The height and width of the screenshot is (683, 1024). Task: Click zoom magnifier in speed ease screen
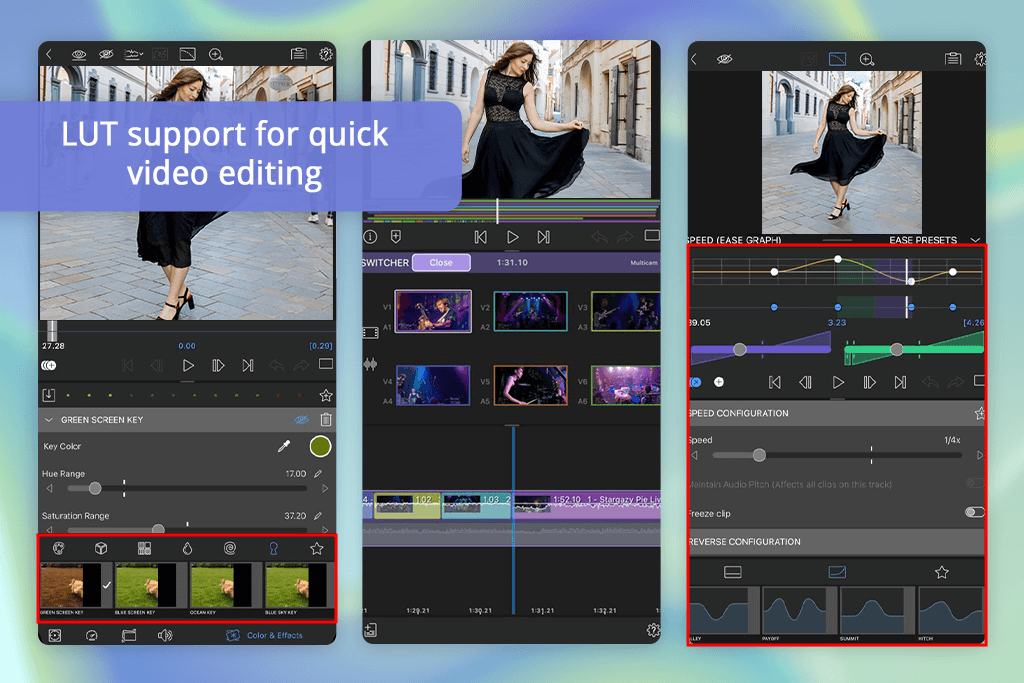(867, 59)
